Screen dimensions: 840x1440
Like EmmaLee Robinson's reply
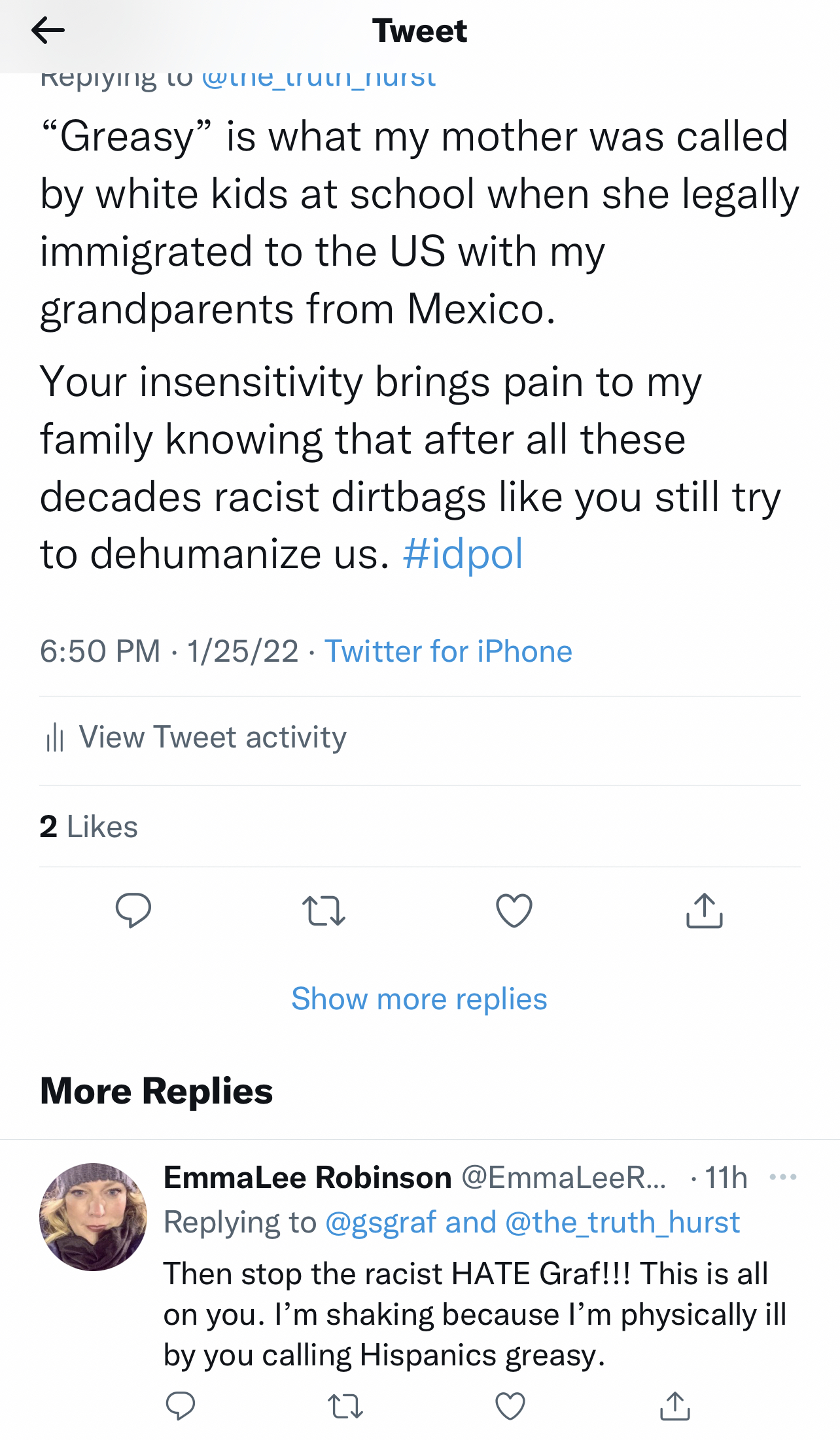click(510, 1406)
